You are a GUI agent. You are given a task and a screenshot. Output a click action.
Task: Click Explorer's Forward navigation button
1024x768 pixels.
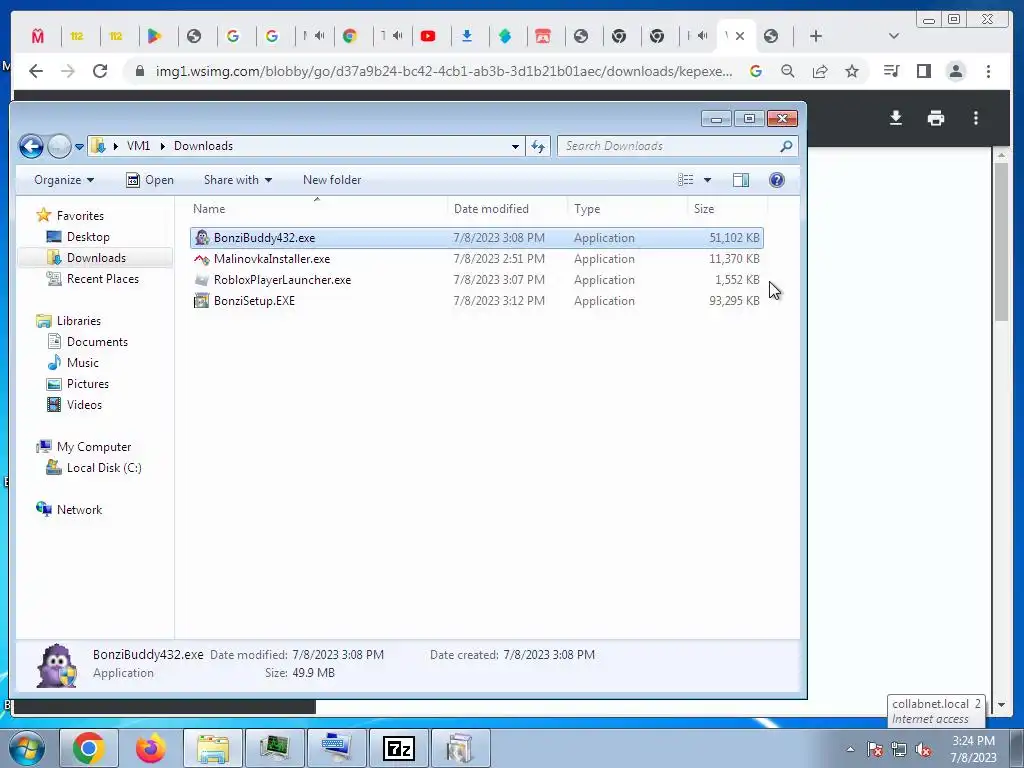(59, 146)
